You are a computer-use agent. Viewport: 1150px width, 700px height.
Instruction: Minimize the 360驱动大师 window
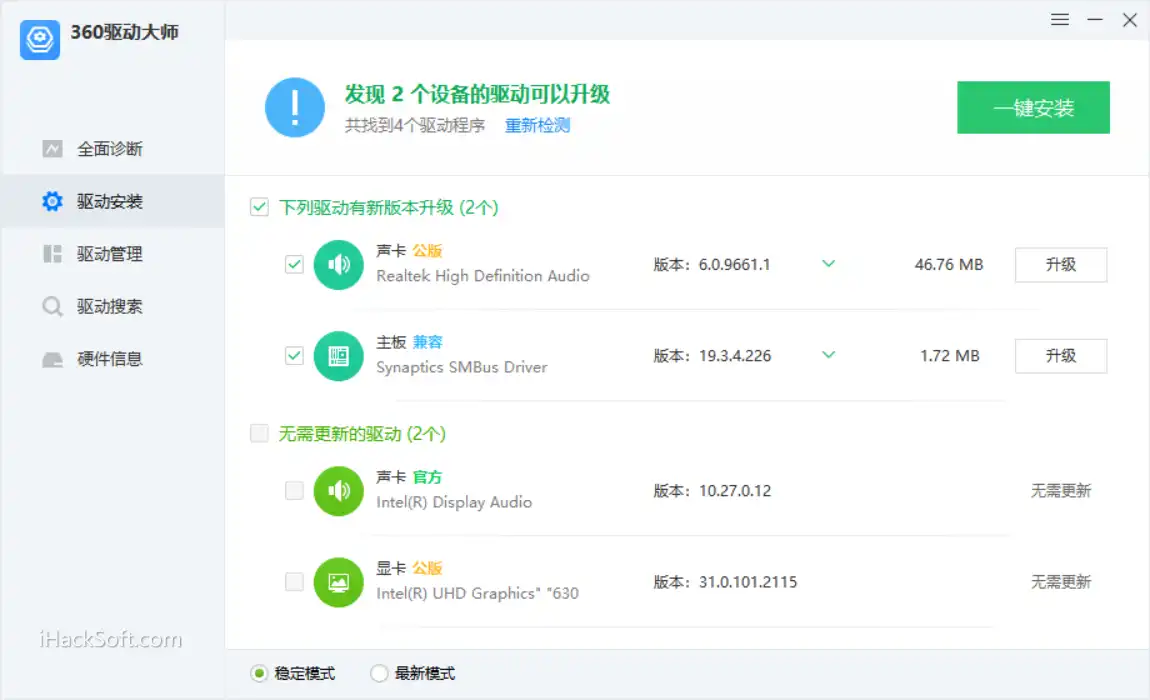tap(1095, 20)
